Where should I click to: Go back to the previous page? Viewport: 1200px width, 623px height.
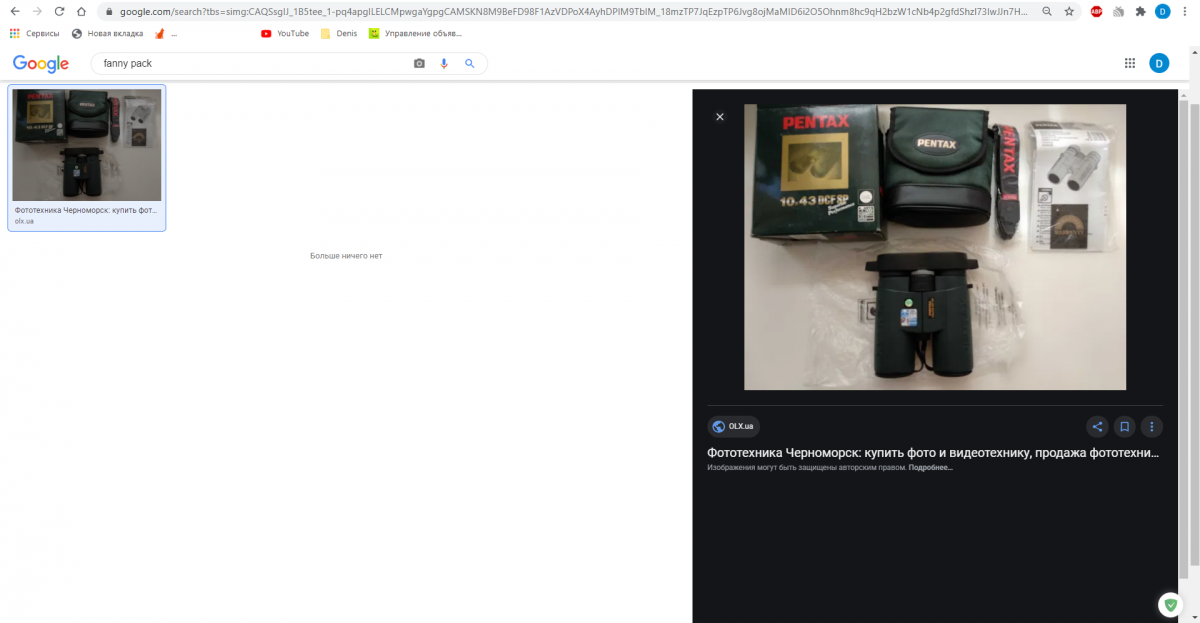point(15,11)
